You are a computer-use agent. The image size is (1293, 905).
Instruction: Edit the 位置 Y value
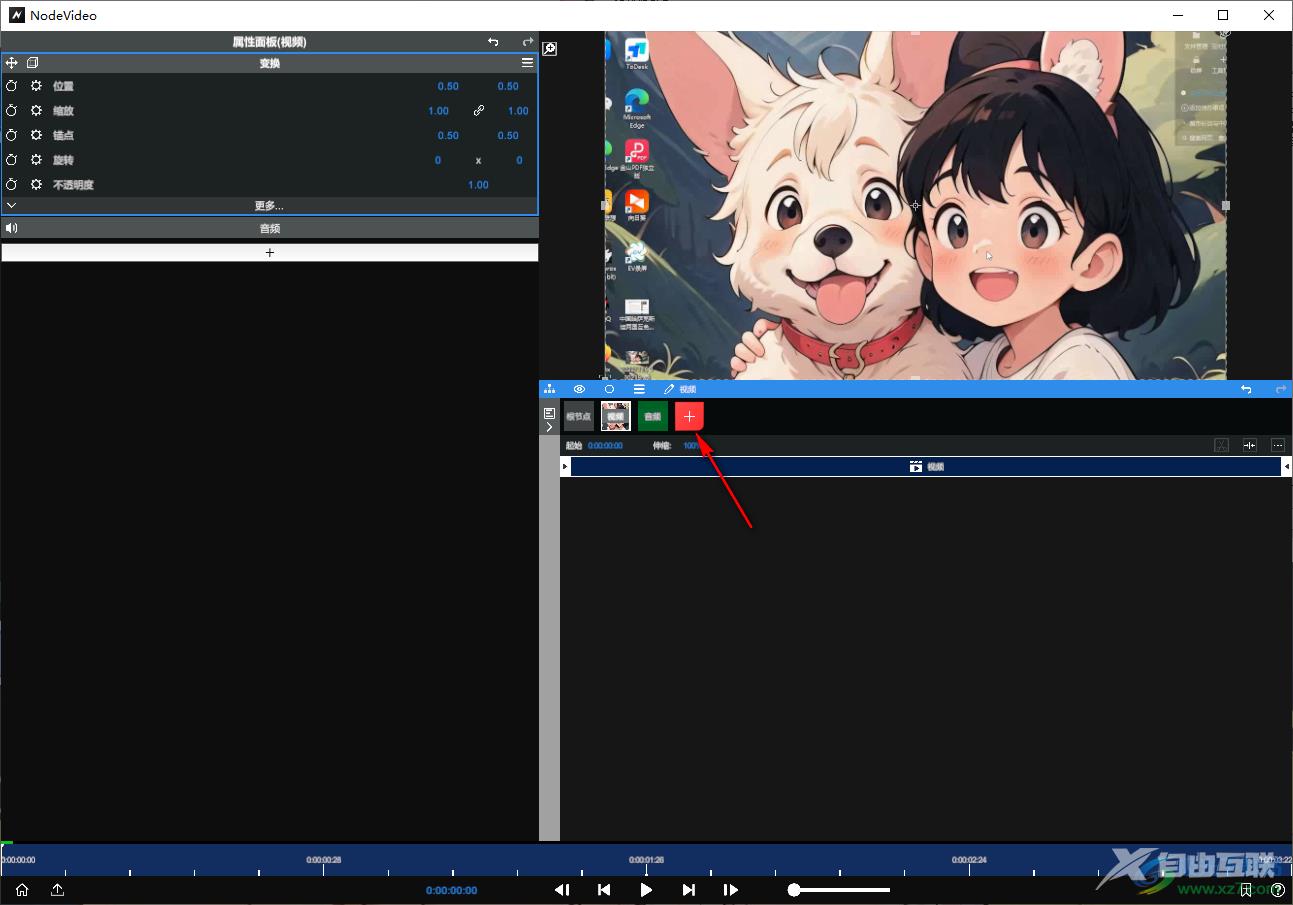tap(508, 86)
